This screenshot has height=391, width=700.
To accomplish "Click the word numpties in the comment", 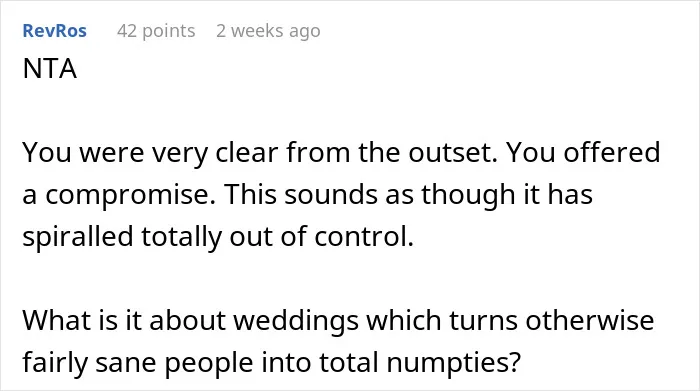I will (x=454, y=363).
